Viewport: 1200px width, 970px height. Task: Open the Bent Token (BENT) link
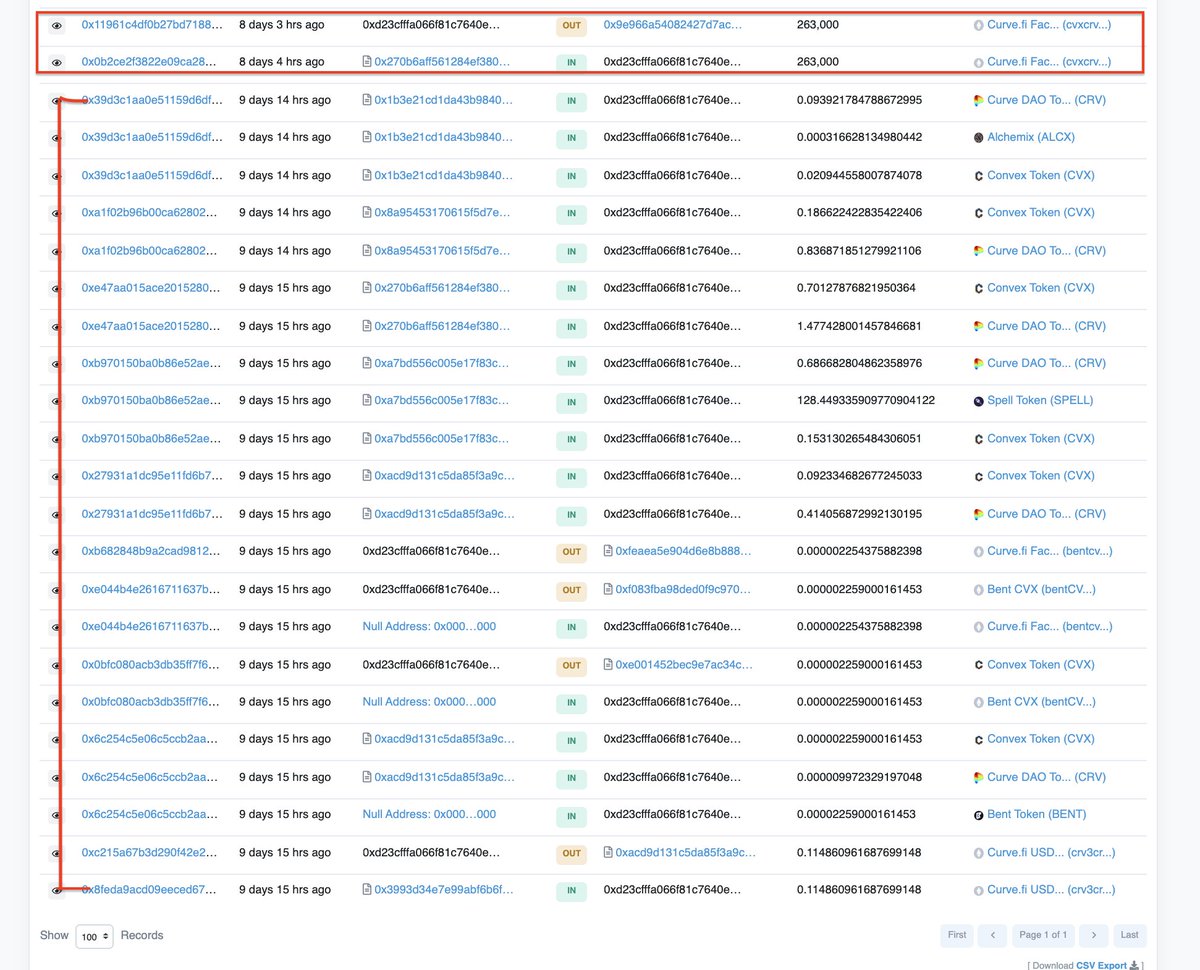(1037, 815)
